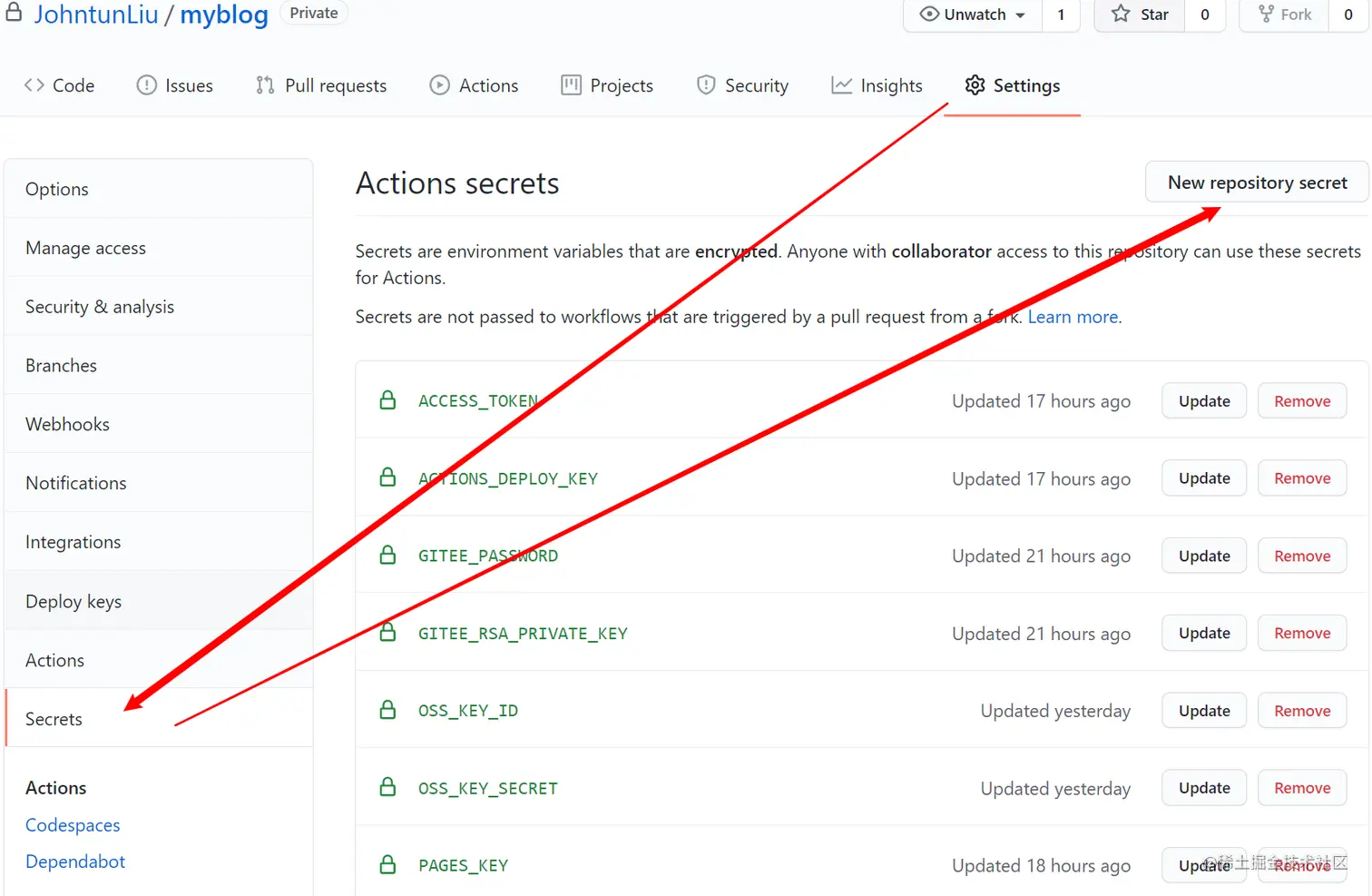Click the stargazers count 0

[1205, 15]
